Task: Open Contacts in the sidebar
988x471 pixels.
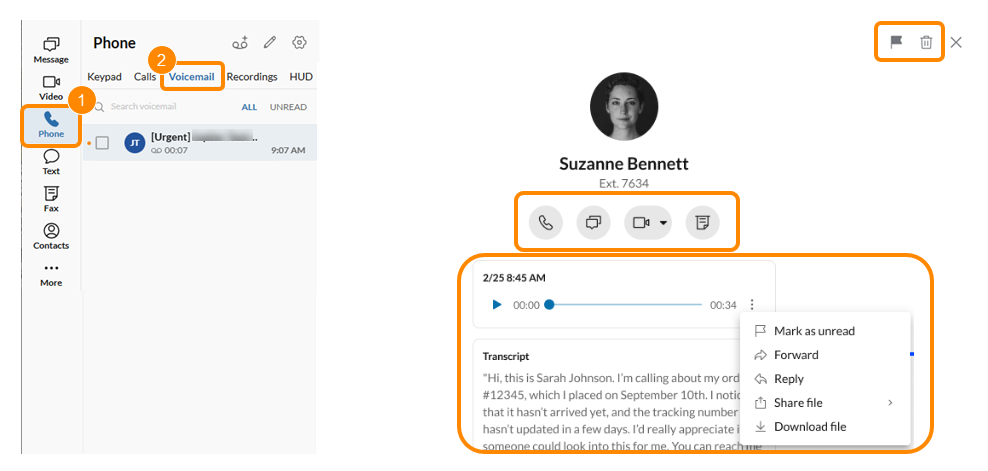Action: (x=51, y=237)
